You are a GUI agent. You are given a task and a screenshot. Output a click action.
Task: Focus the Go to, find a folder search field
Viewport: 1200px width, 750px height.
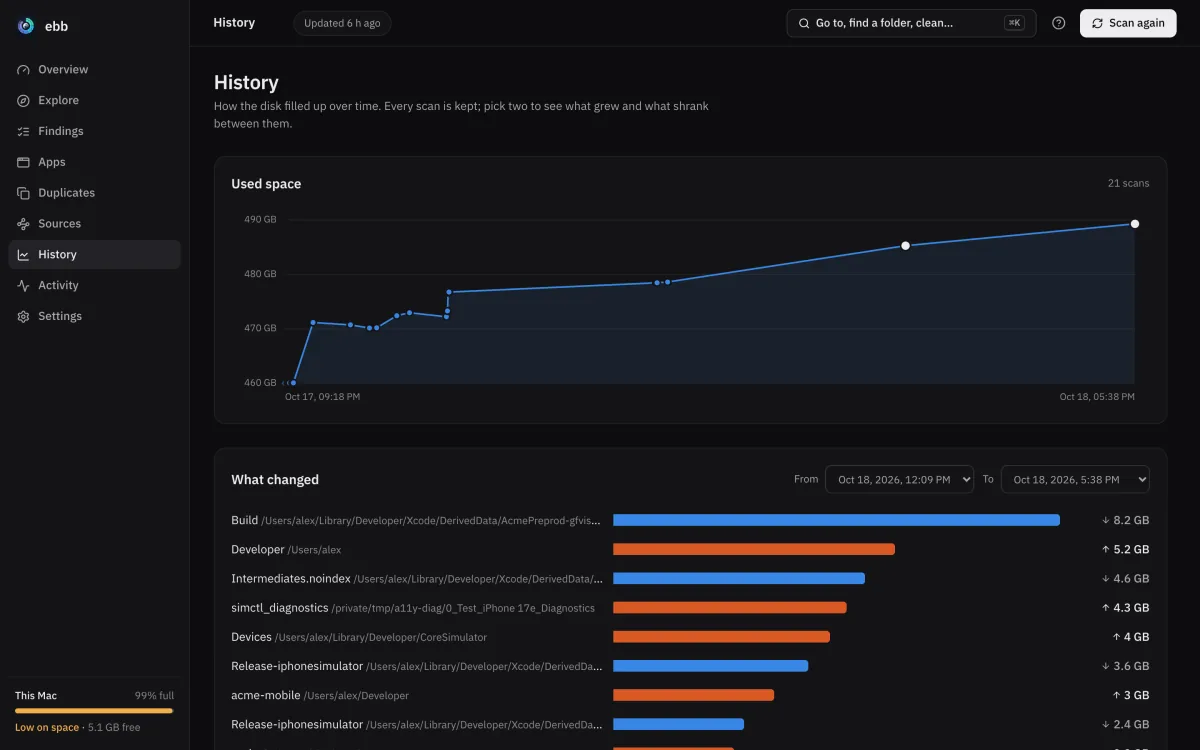point(911,23)
